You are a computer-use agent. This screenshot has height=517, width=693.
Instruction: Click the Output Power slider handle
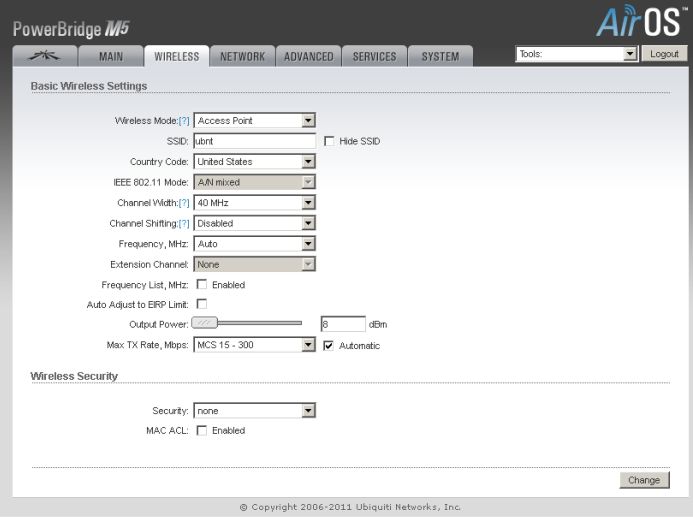[x=204, y=323]
